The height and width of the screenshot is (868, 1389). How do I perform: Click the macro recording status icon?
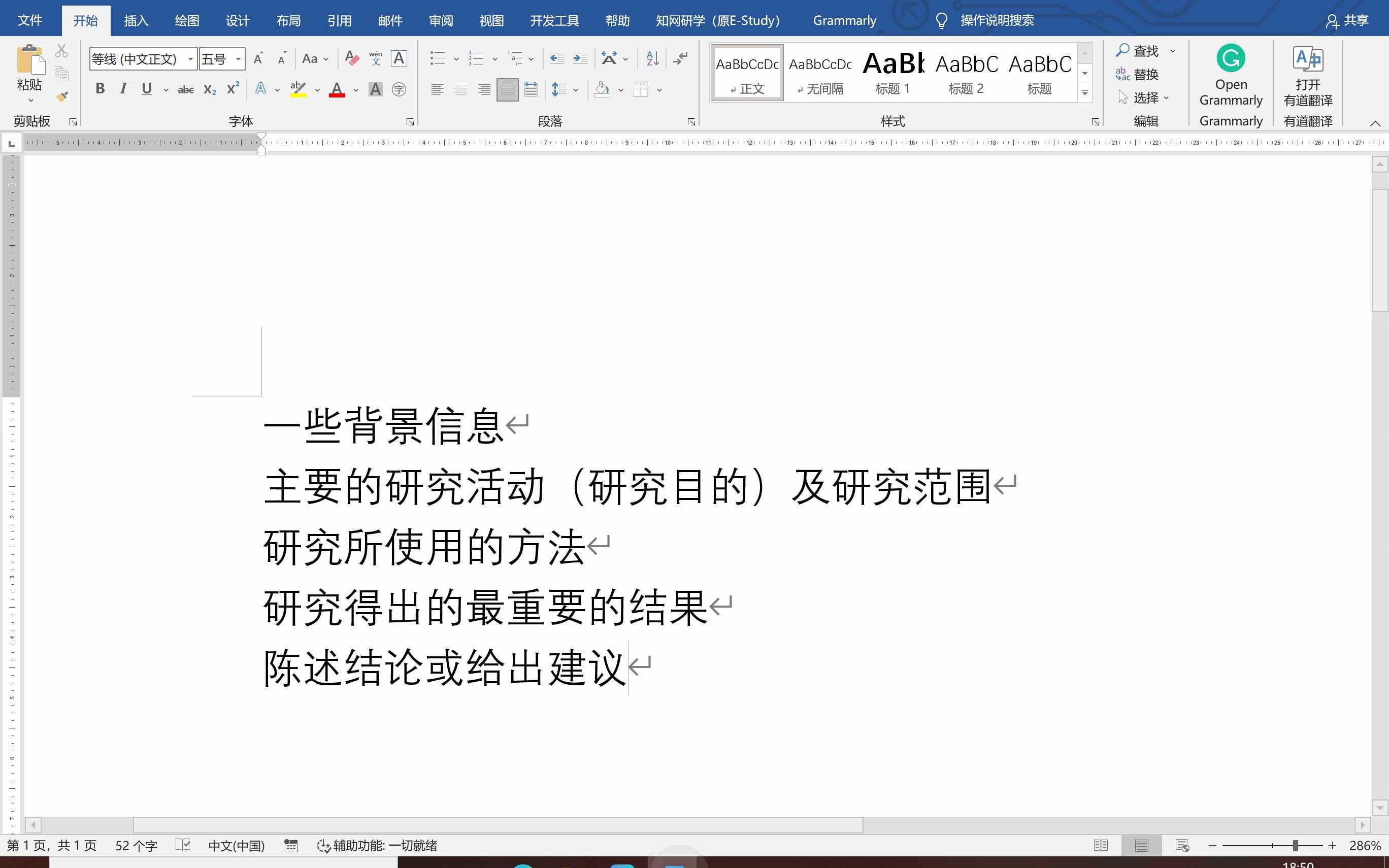coord(291,845)
